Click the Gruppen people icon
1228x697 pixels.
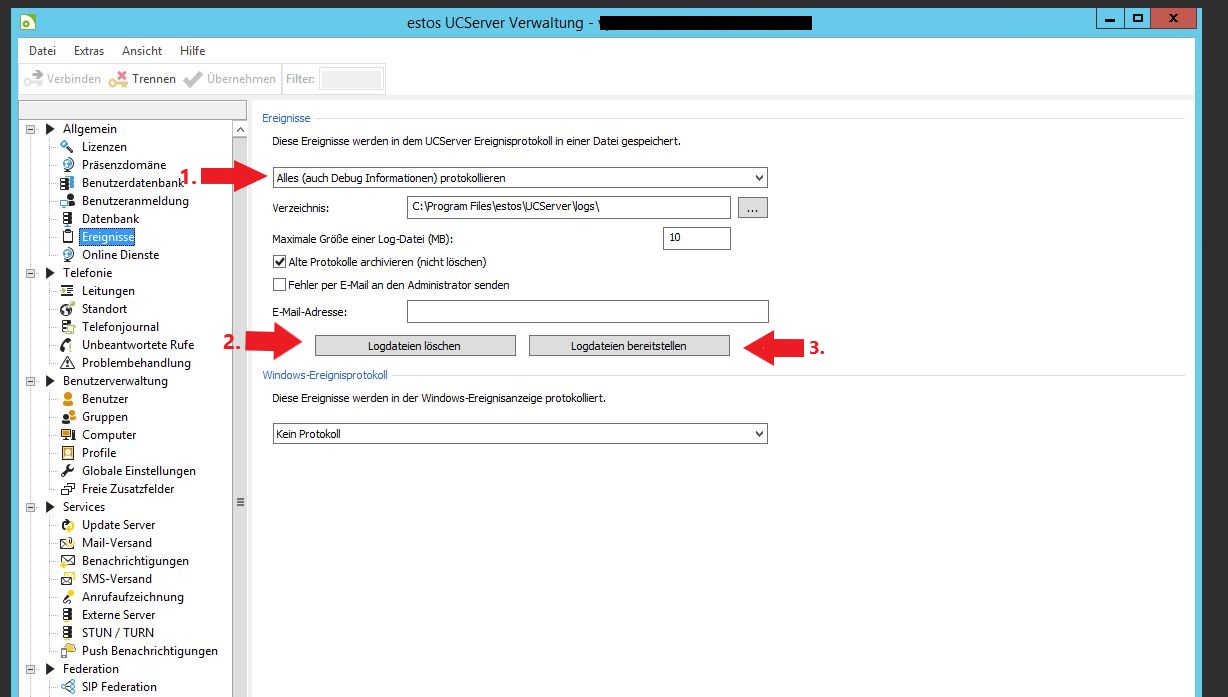point(67,417)
